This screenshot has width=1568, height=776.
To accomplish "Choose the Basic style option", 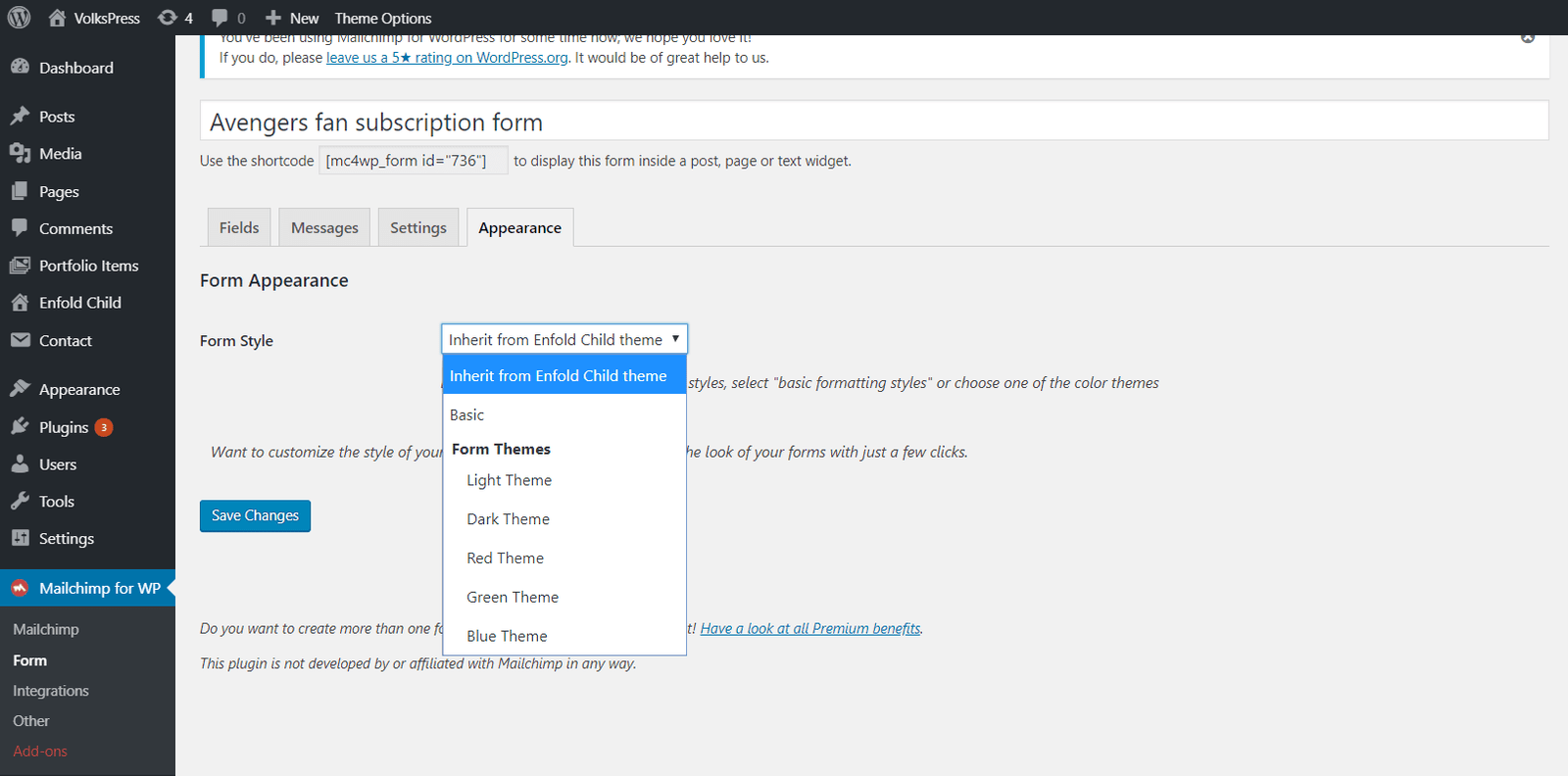I will (x=564, y=414).
